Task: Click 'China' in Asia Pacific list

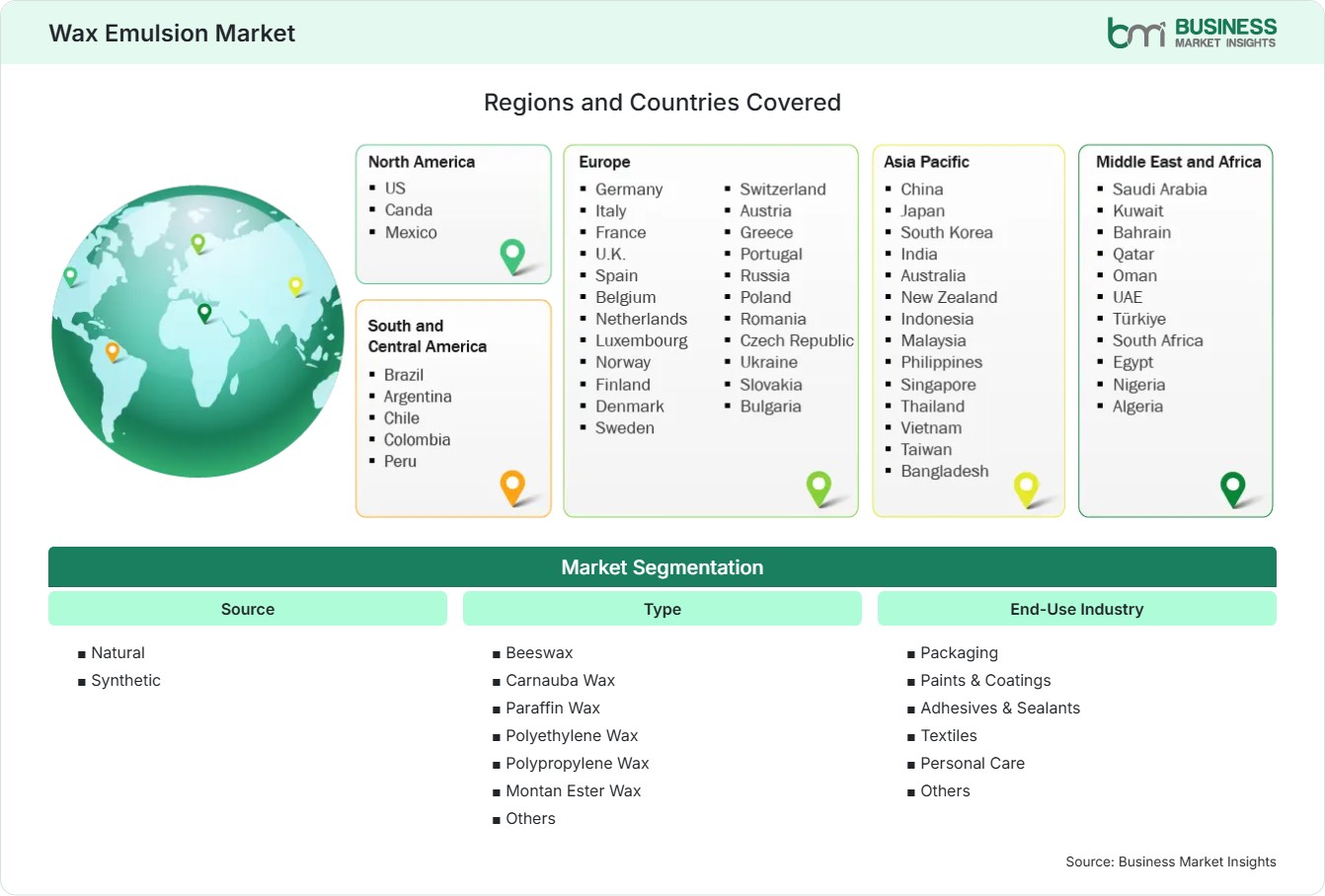Action: (921, 188)
